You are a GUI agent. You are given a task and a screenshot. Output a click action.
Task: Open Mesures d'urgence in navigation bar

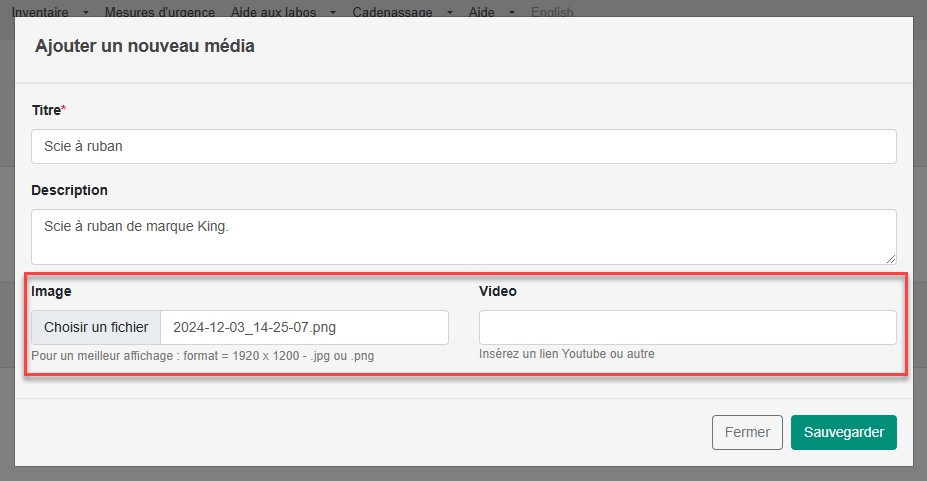[159, 12]
